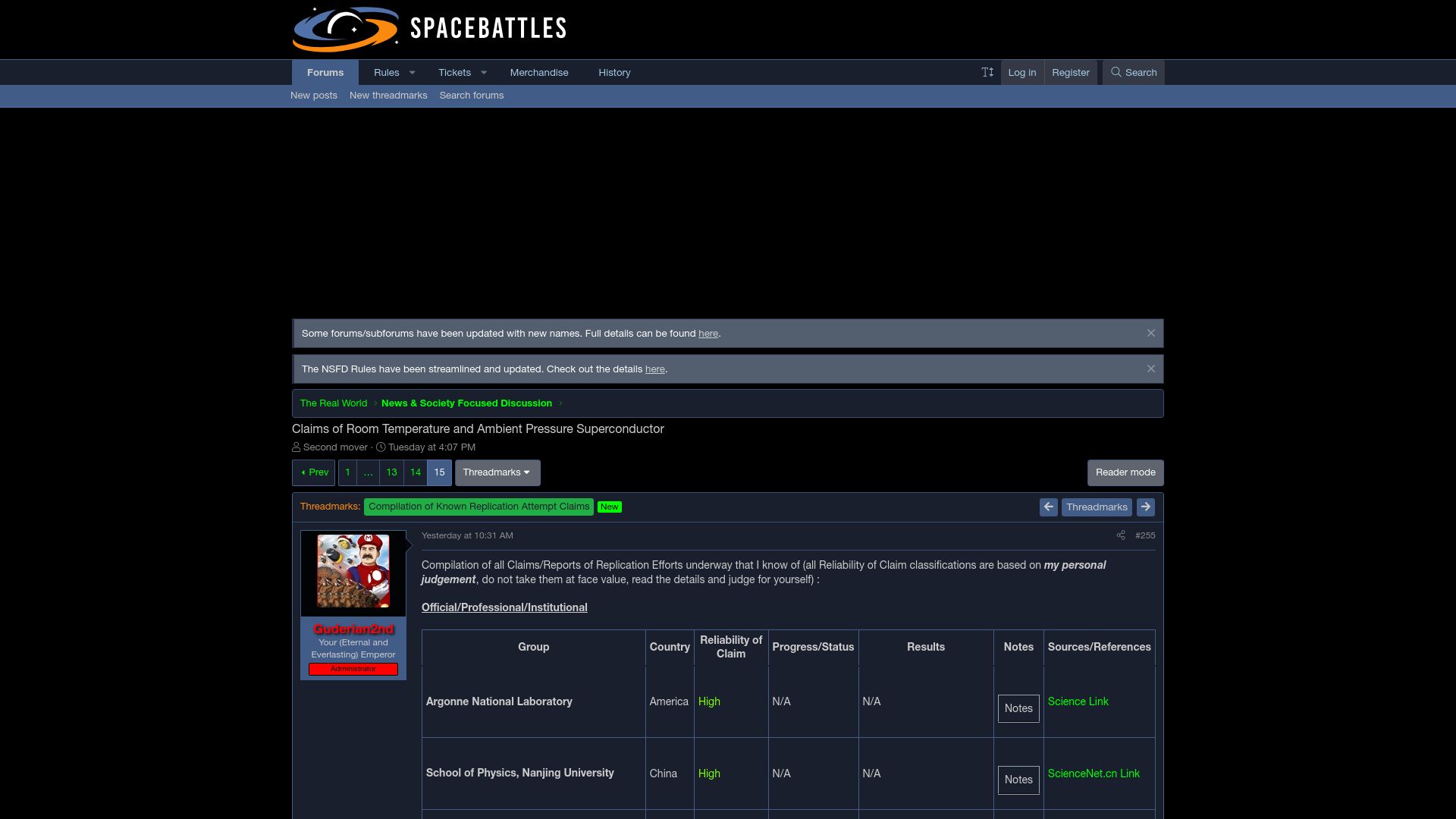The width and height of the screenshot is (1456, 819).
Task: Click Register
Action: tap(1071, 72)
